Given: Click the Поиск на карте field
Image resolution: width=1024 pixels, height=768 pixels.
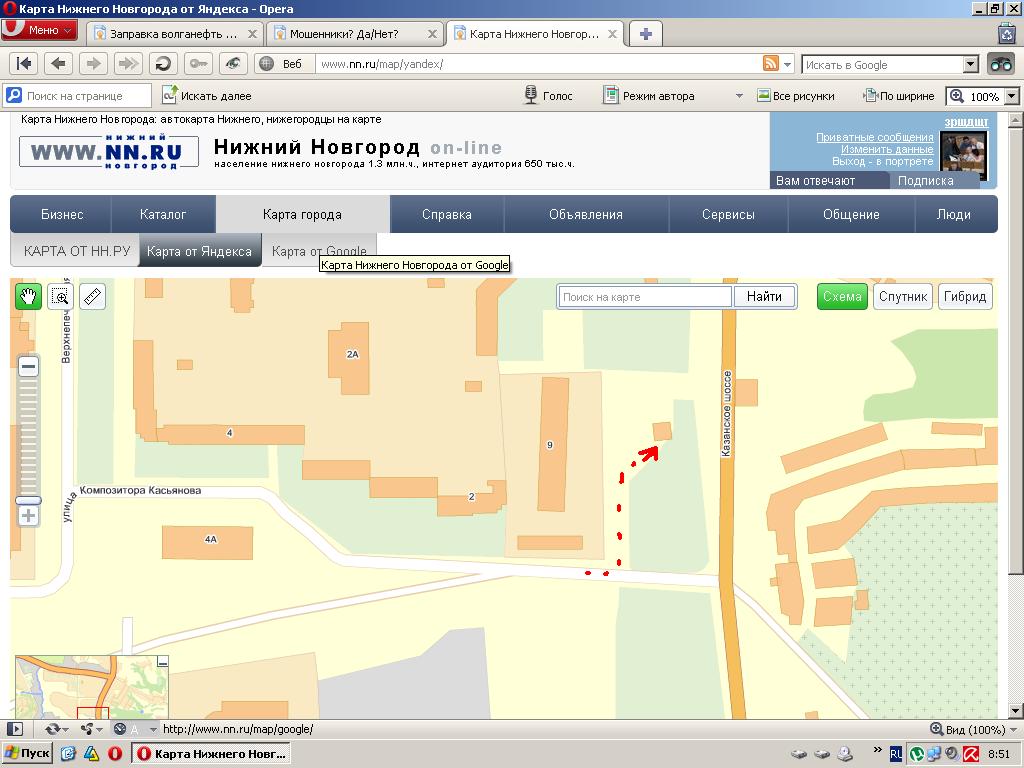Looking at the screenshot, I should (645, 297).
